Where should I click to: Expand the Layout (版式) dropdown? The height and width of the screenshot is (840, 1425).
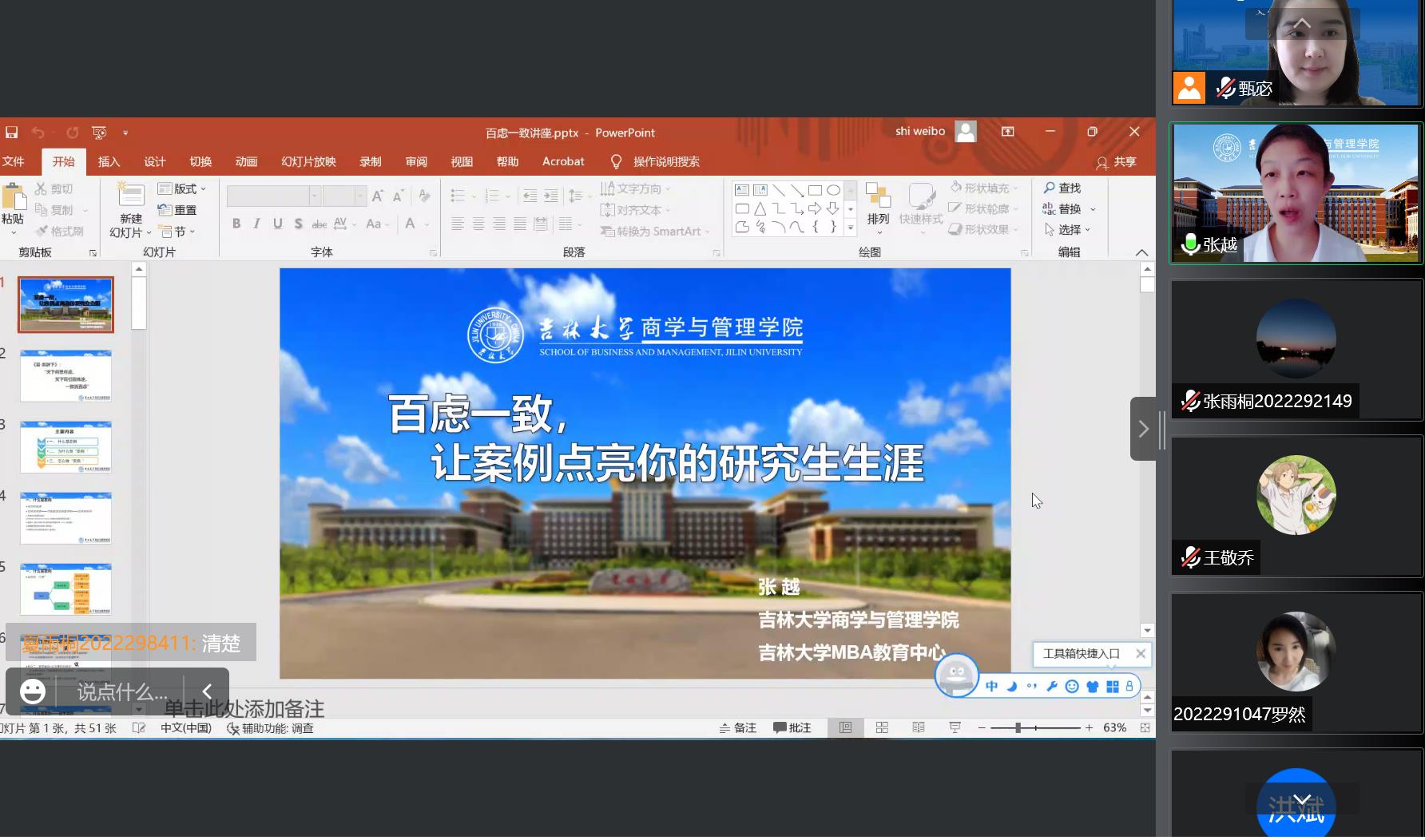(183, 188)
